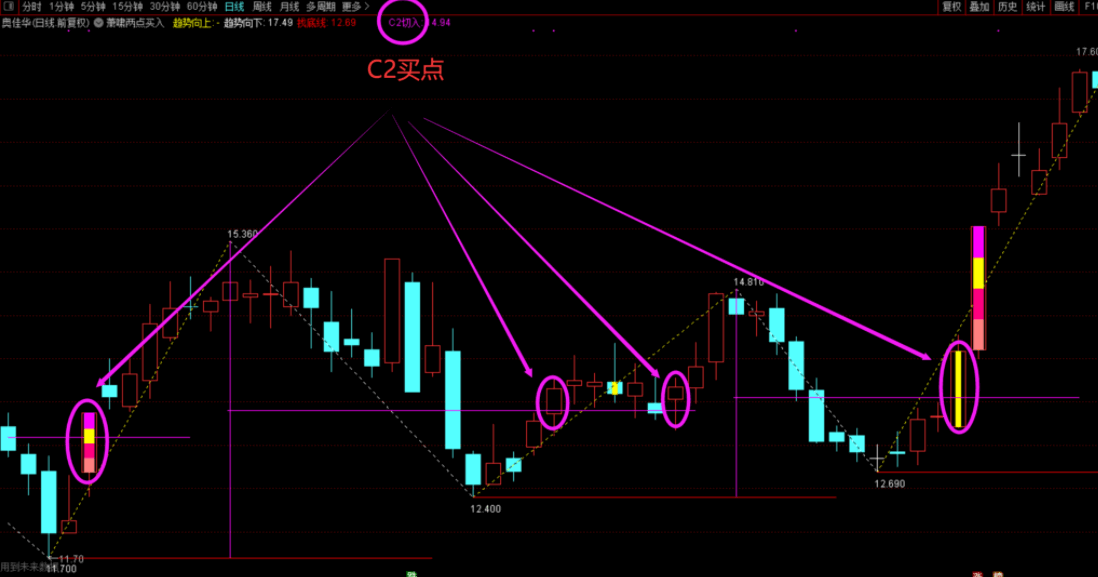Click the C2切入 indicator readout

pos(419,22)
